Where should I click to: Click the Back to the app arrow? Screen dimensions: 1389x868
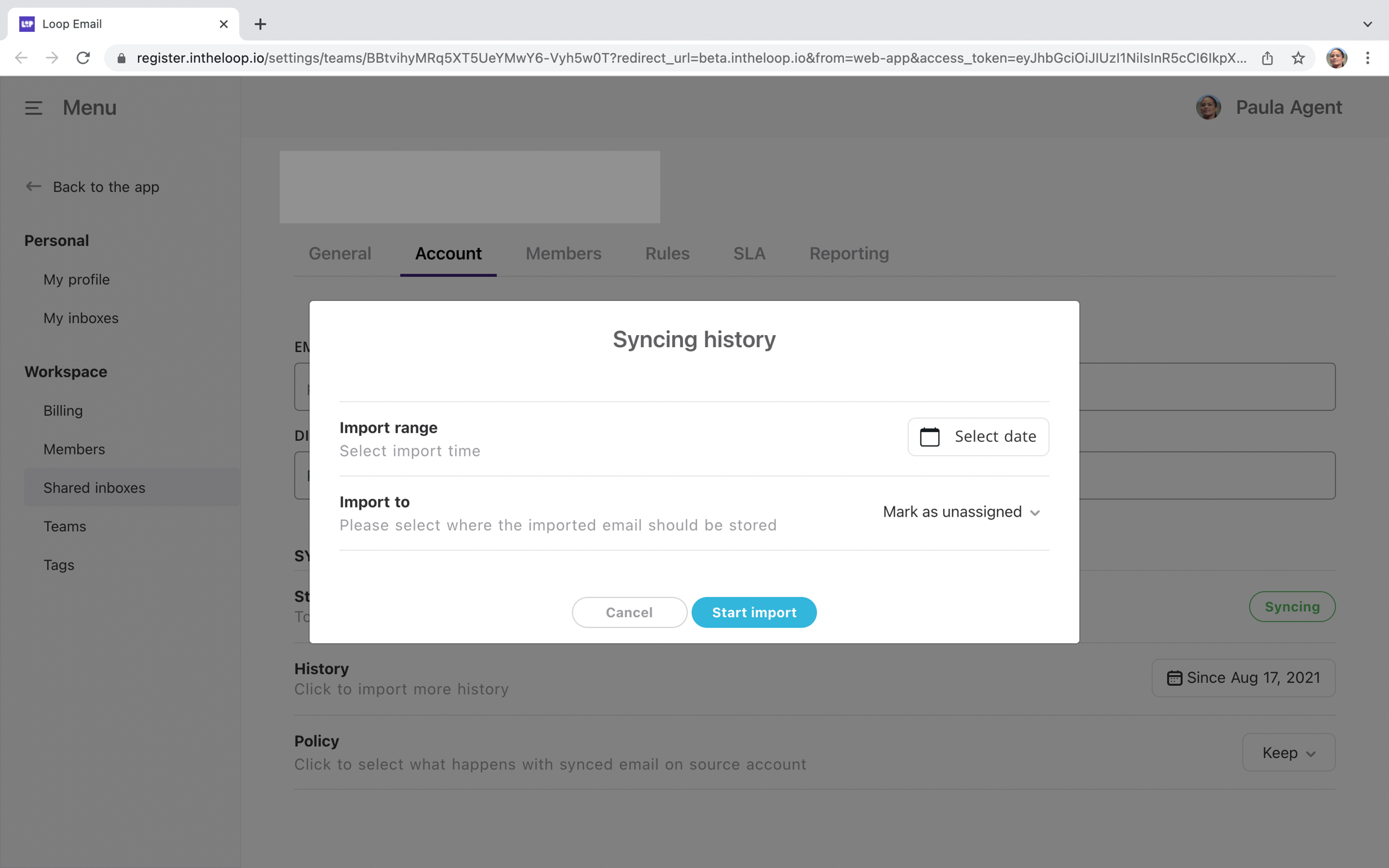pos(33,187)
